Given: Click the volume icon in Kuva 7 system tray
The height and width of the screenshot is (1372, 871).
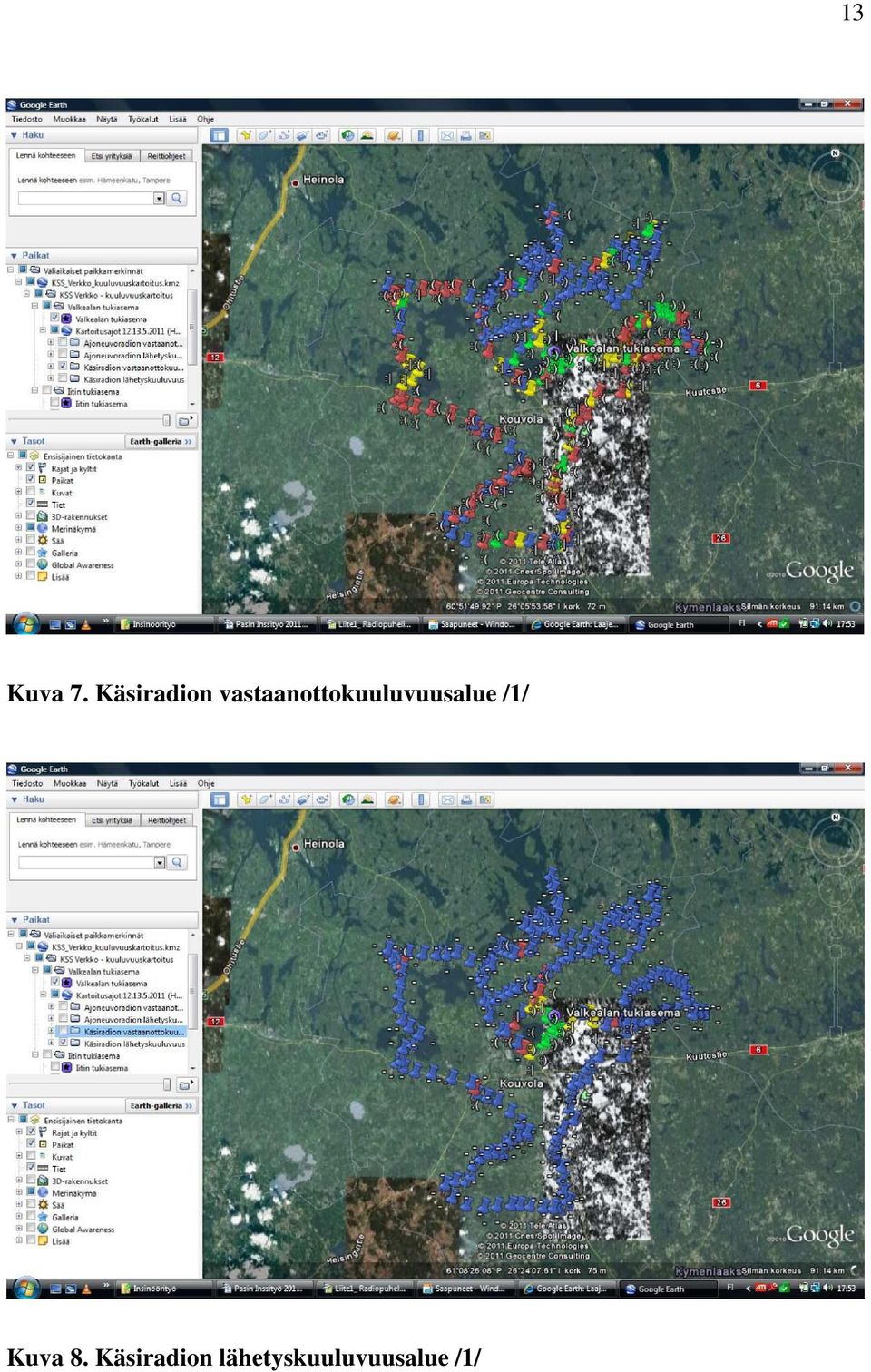Looking at the screenshot, I should 827,623.
